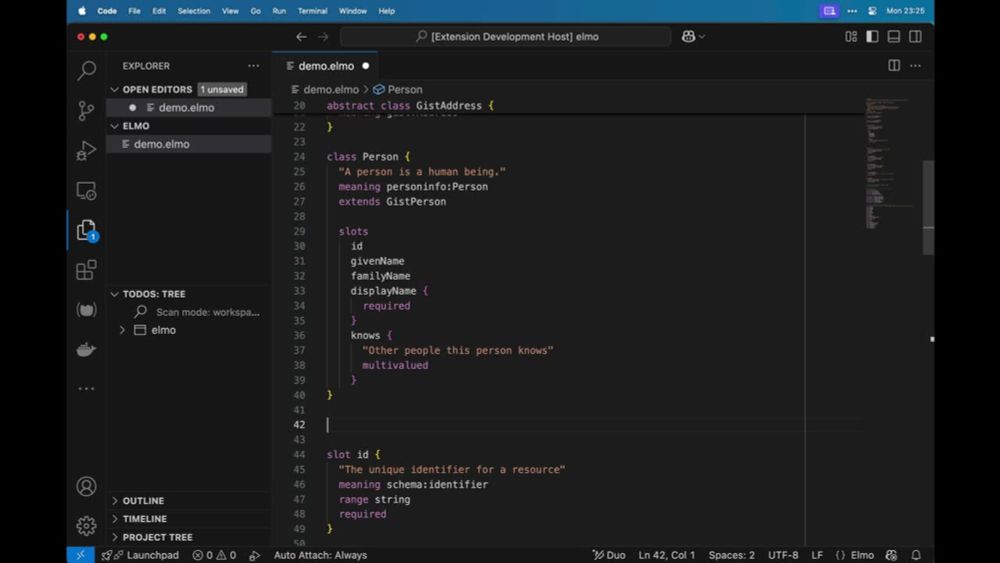Screen dimensions: 1000x563
Task: Open GitLab fox icon view
Action: pyautogui.click(x=86, y=310)
